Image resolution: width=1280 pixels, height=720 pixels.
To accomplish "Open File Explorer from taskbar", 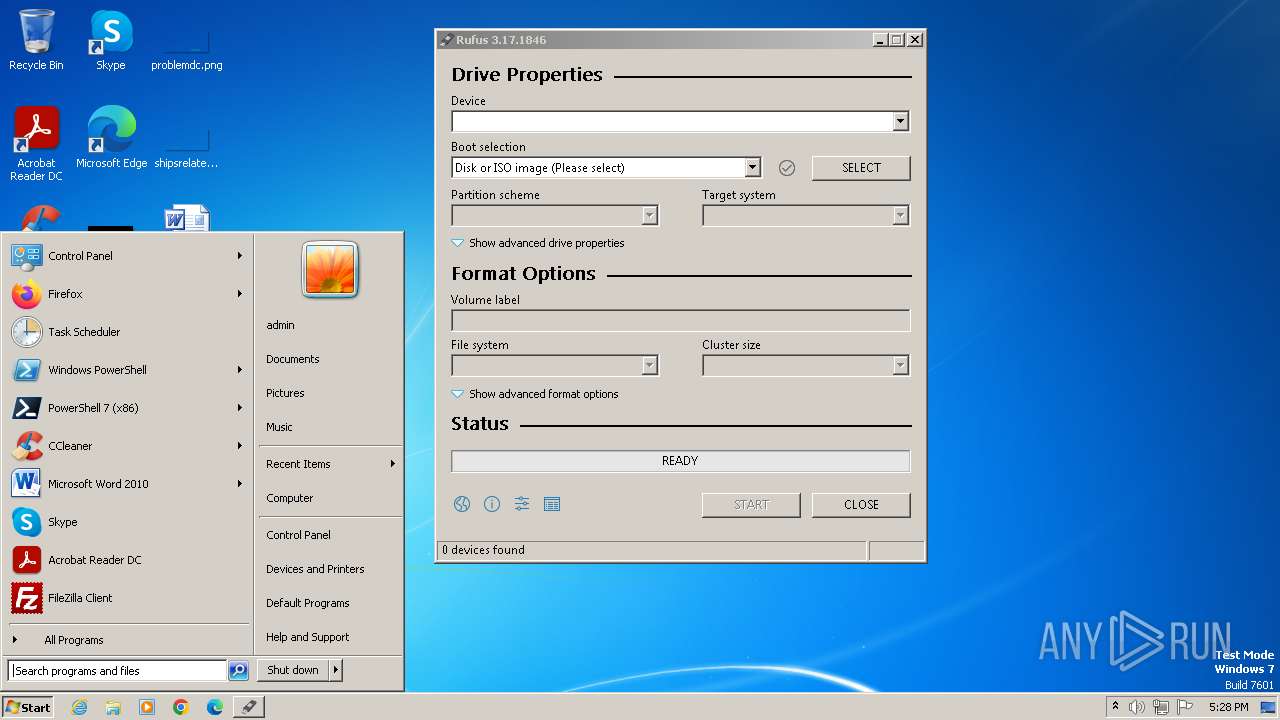I will 113,707.
